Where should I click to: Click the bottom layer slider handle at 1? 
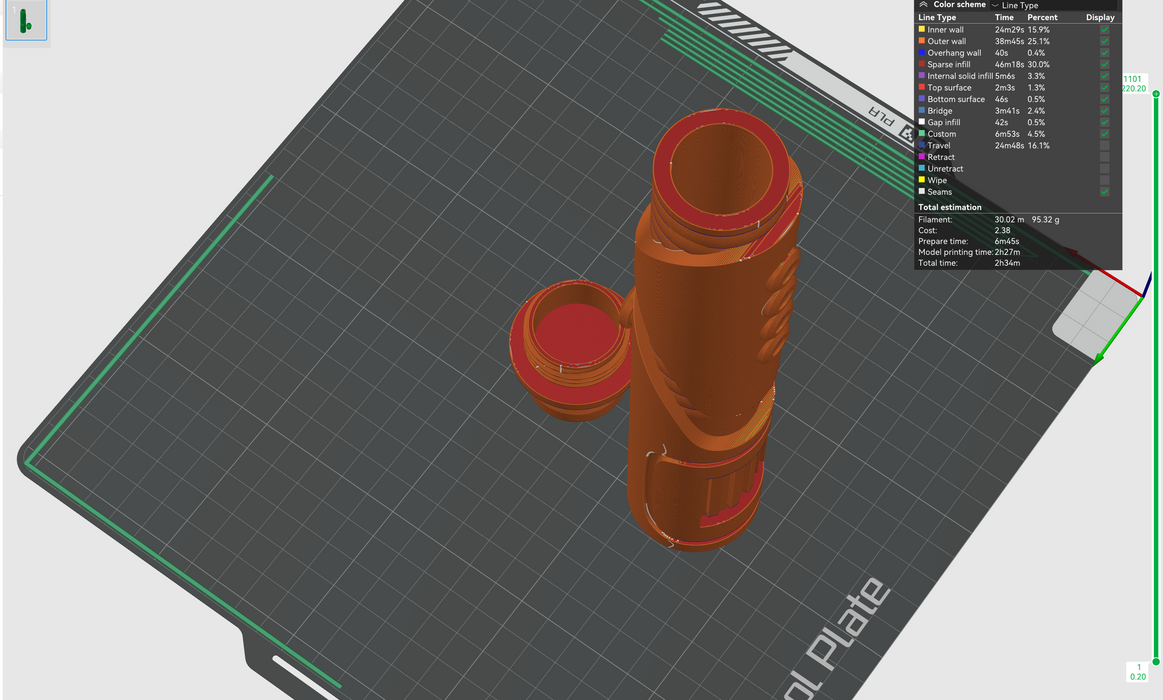pos(1156,661)
